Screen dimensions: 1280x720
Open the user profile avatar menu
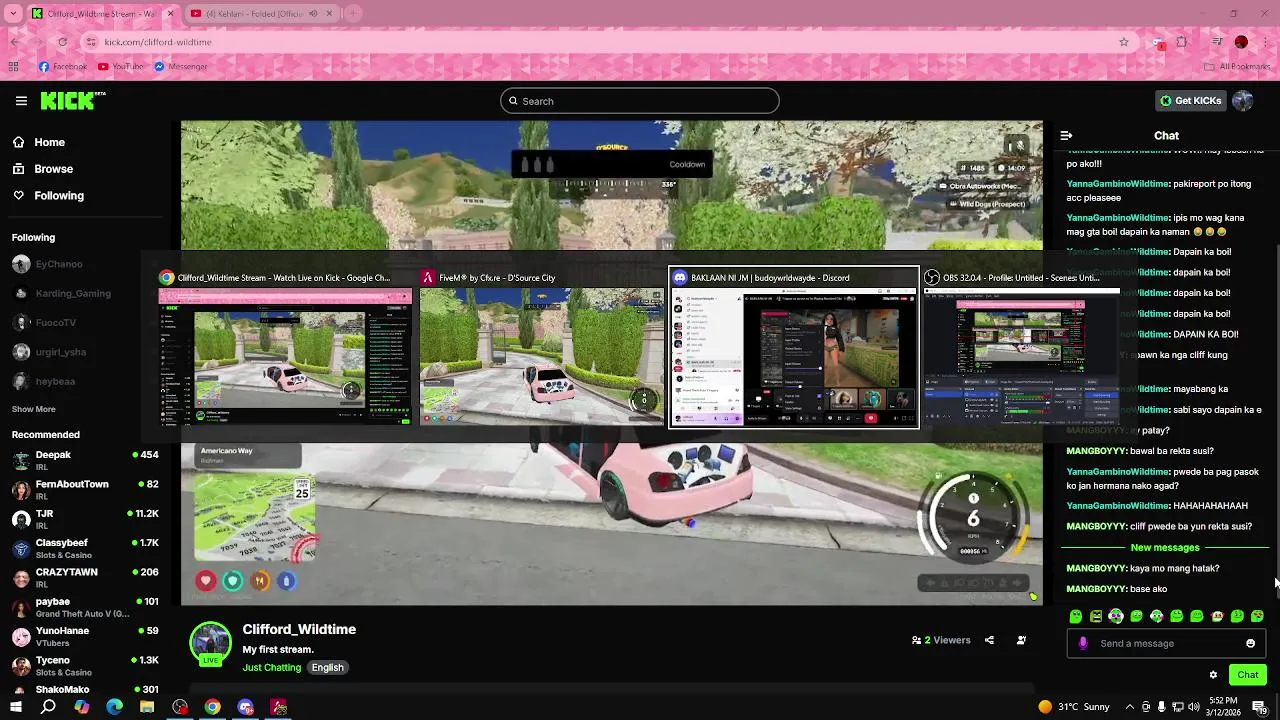1243,101
